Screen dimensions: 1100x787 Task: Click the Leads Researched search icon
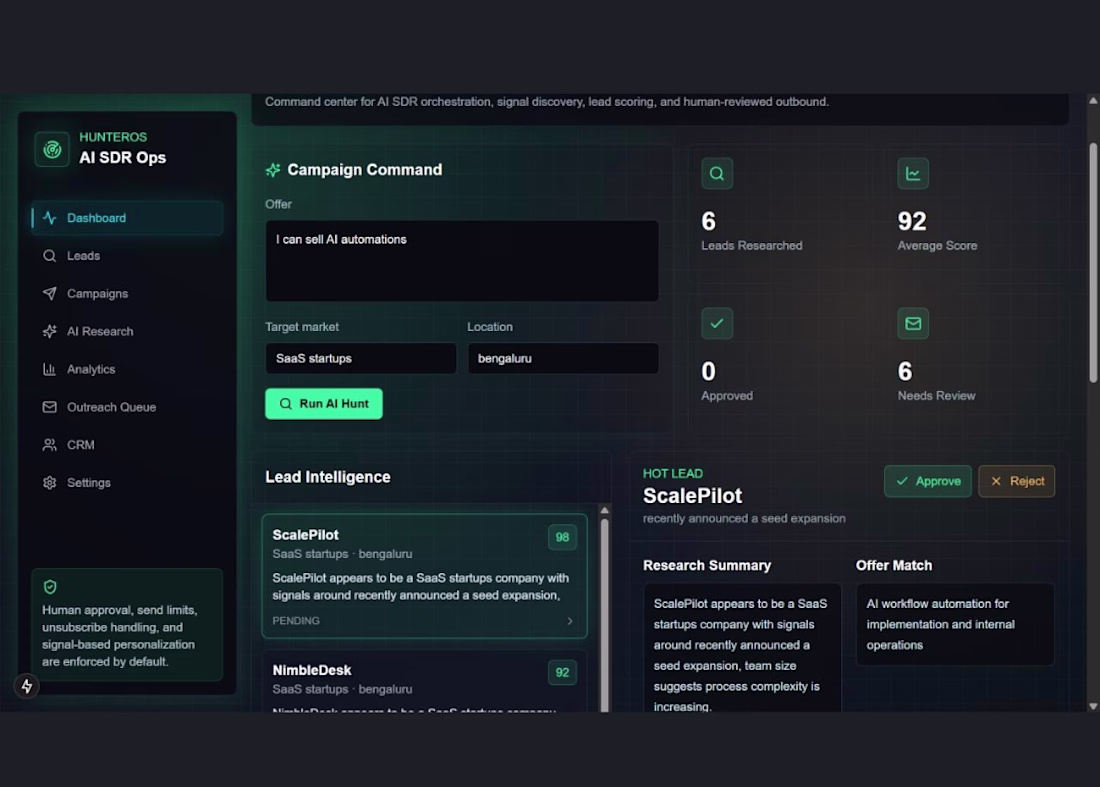[x=717, y=173]
